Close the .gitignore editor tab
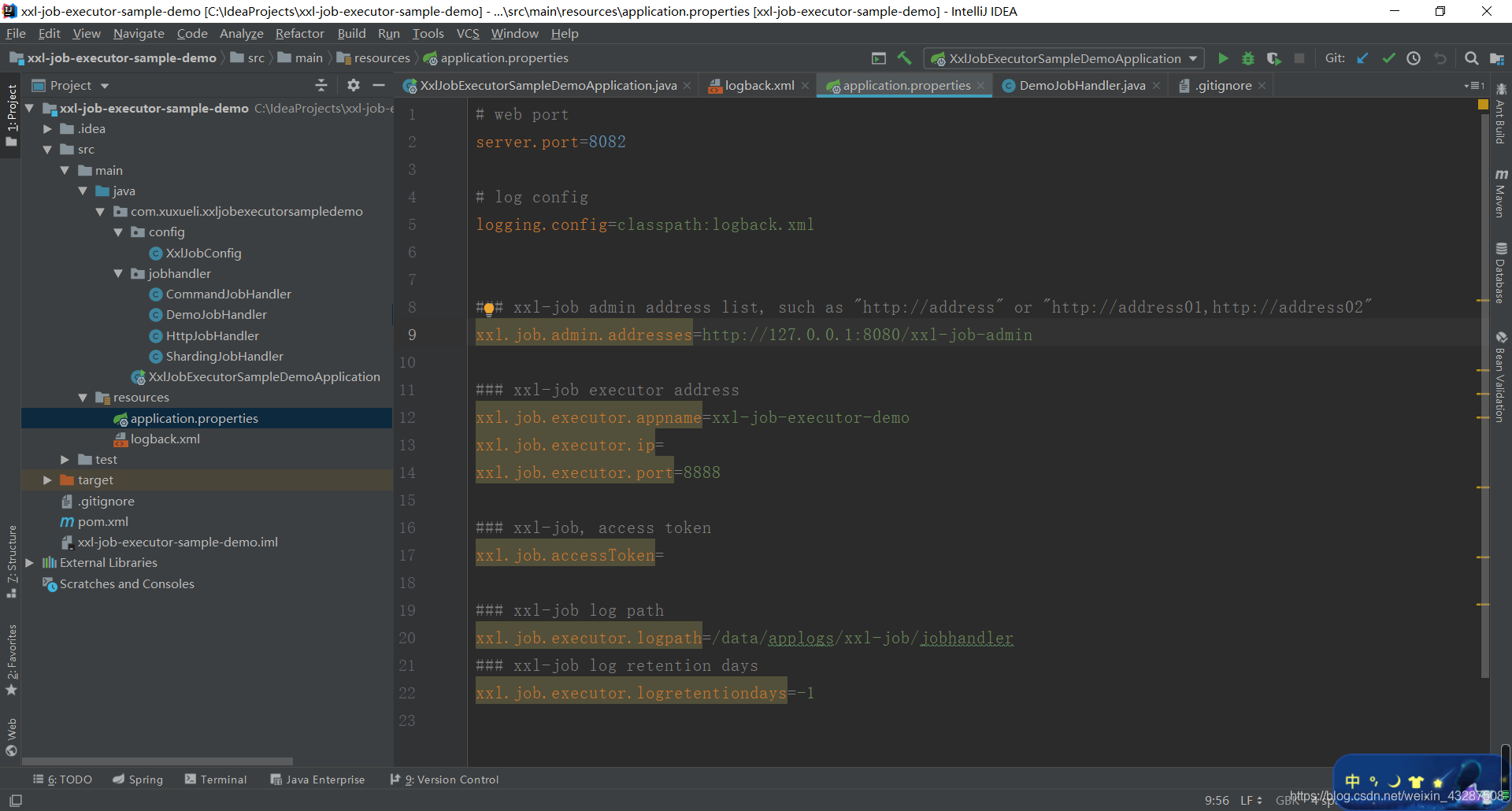 (x=1262, y=86)
